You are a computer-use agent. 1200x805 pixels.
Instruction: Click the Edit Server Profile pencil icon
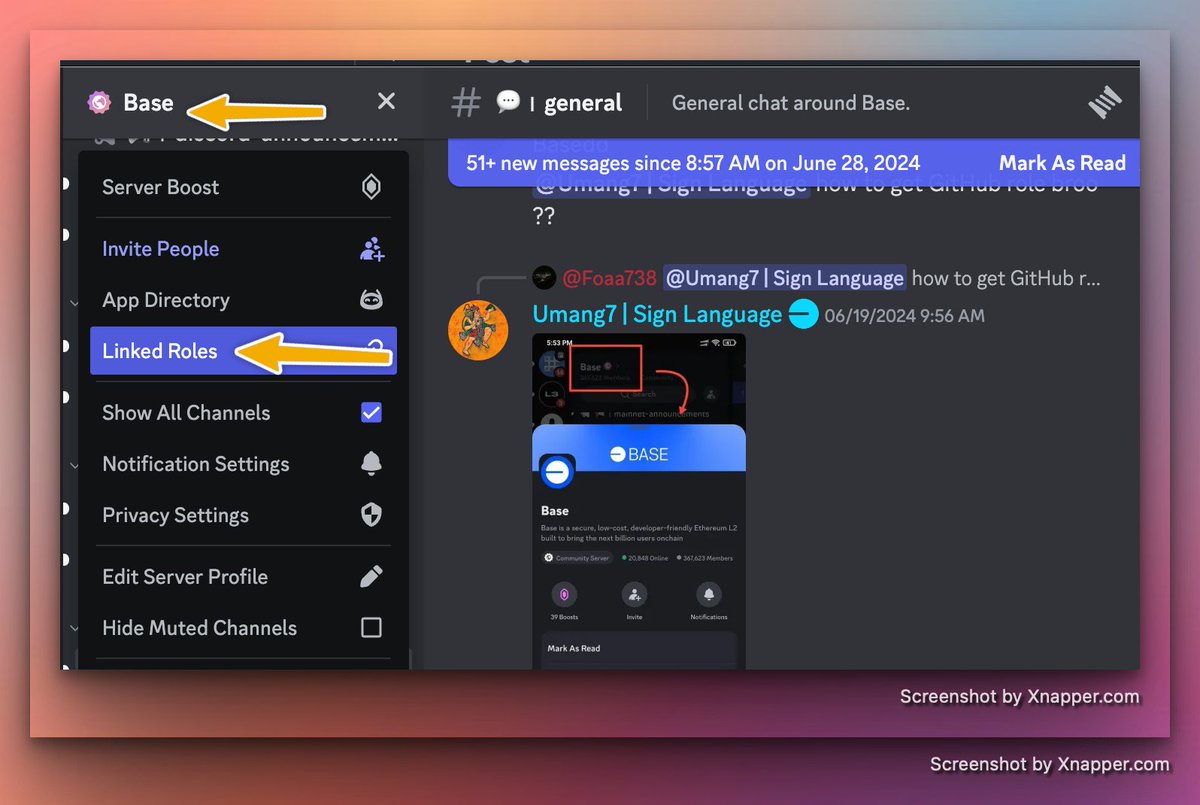[x=371, y=577]
